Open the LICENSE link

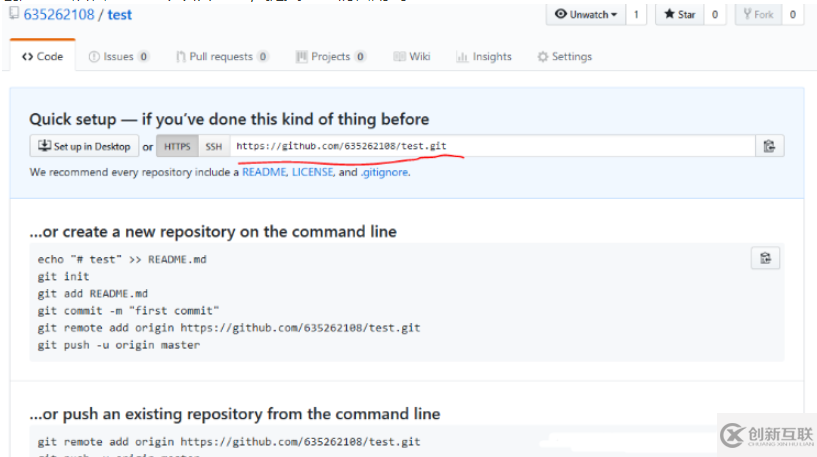312,172
